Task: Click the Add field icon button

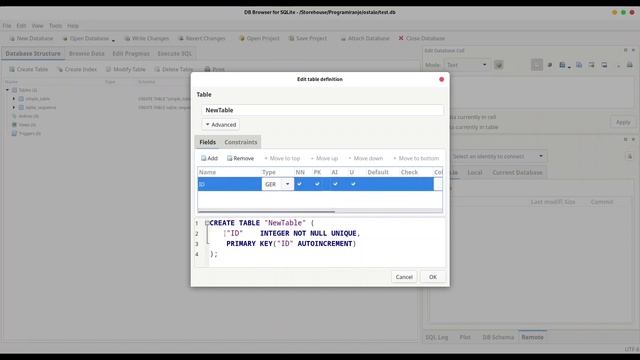Action: [x=209, y=158]
